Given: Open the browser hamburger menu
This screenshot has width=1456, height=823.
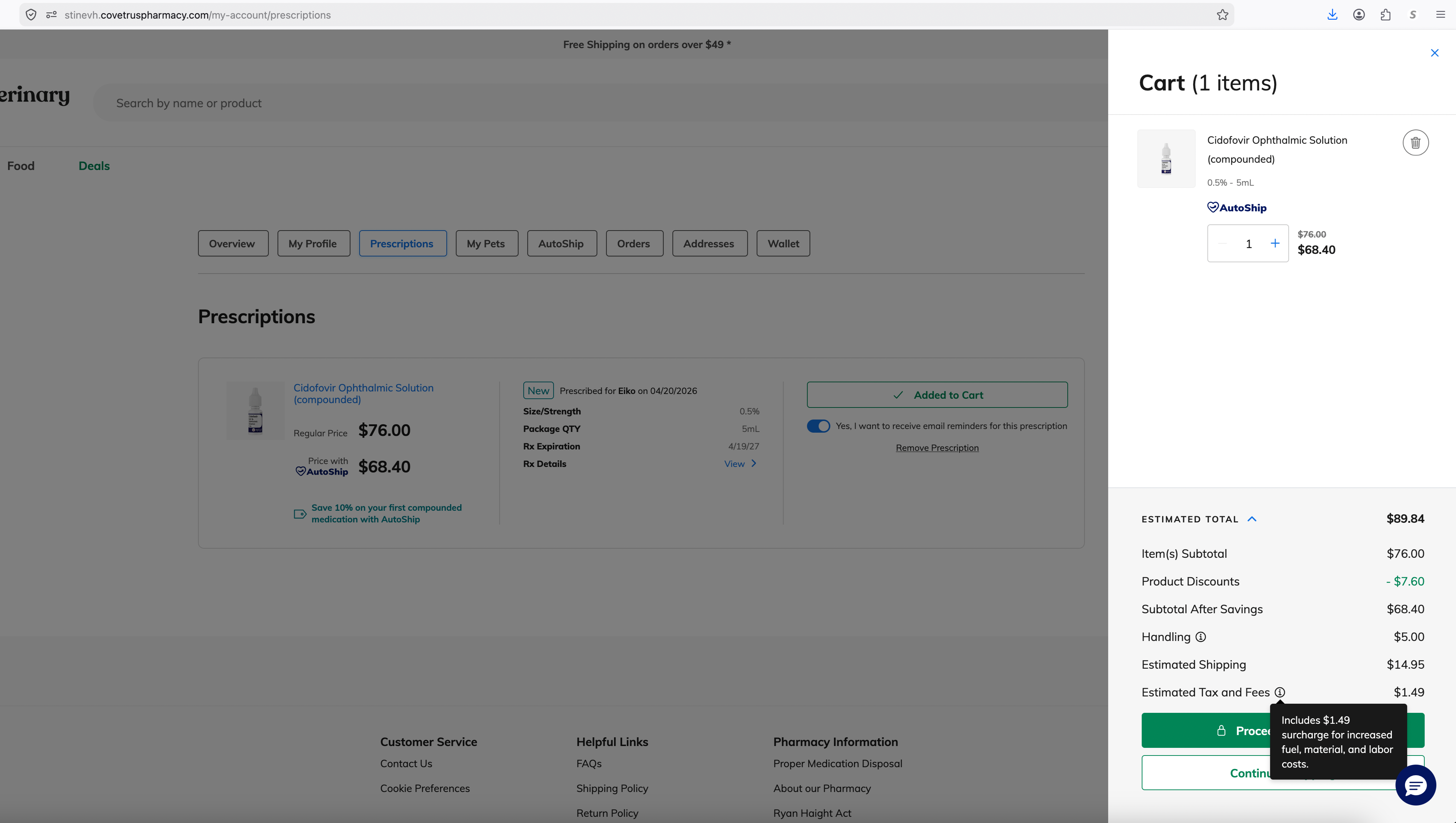Looking at the screenshot, I should click(x=1440, y=15).
